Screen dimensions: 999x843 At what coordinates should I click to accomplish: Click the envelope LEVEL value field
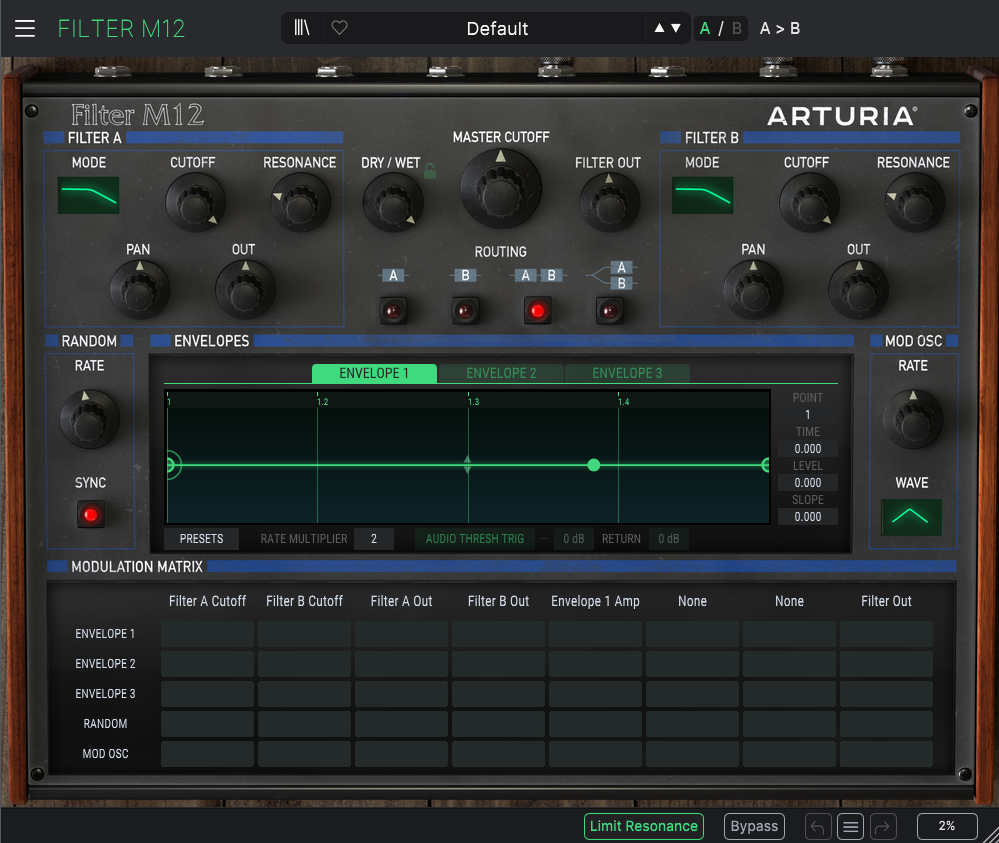coord(808,483)
